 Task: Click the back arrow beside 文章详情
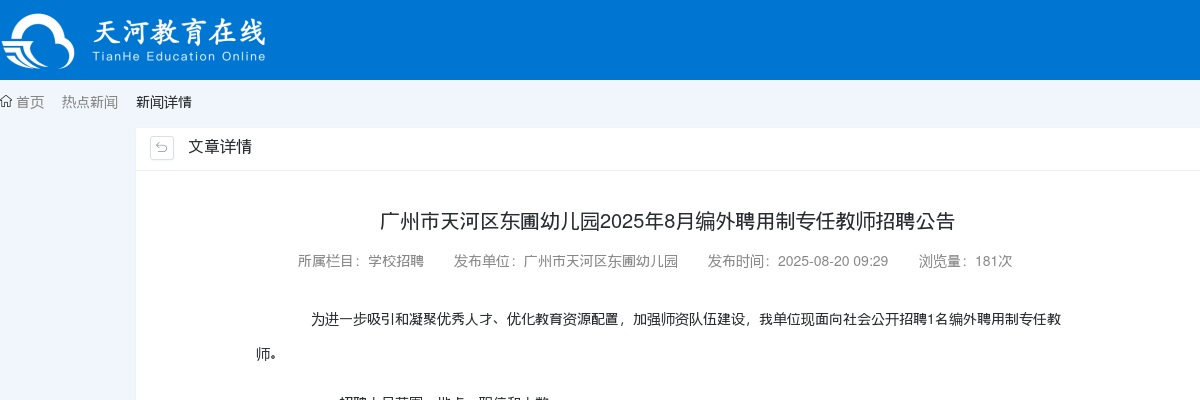pyautogui.click(x=162, y=148)
